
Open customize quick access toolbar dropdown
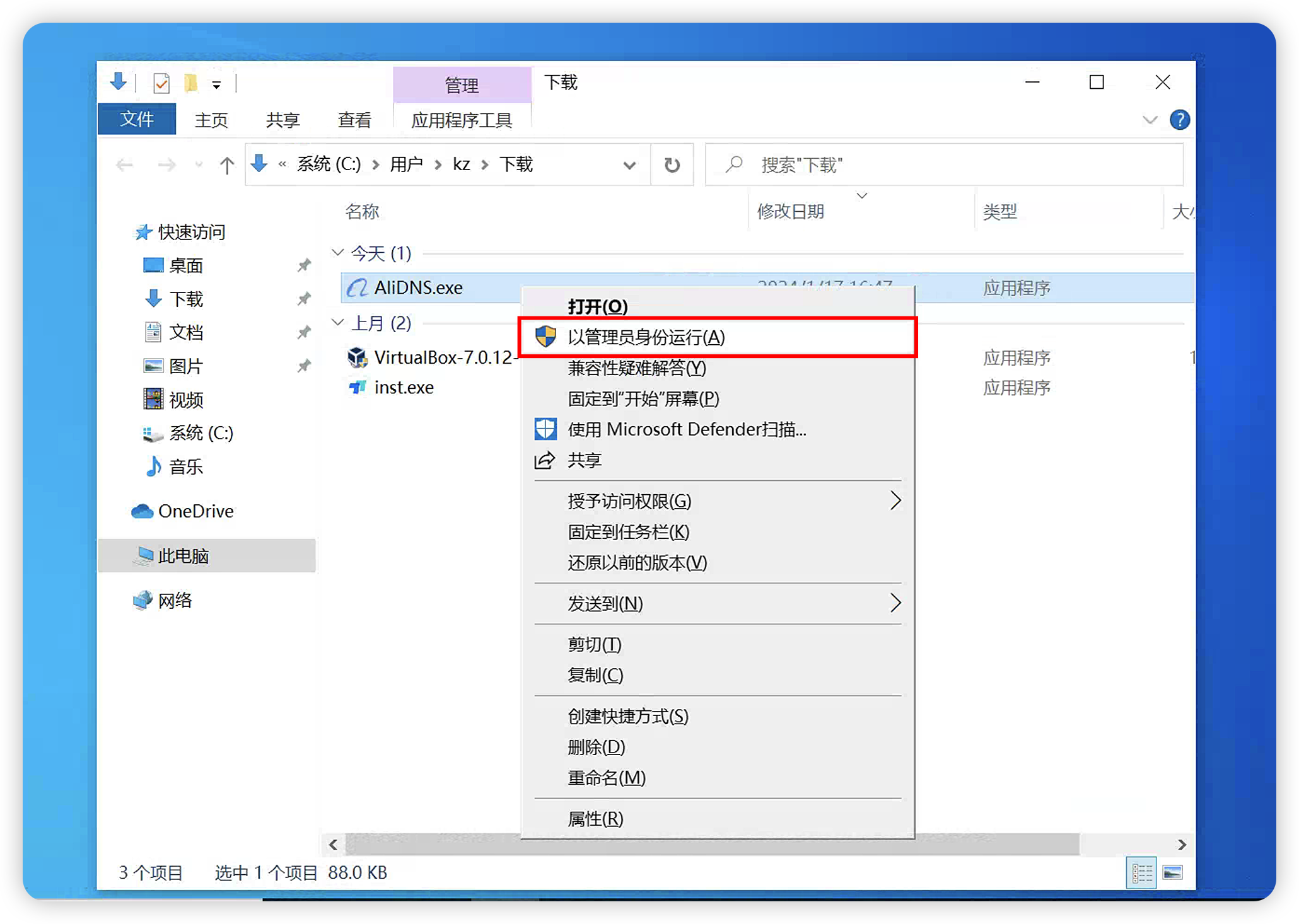[216, 84]
